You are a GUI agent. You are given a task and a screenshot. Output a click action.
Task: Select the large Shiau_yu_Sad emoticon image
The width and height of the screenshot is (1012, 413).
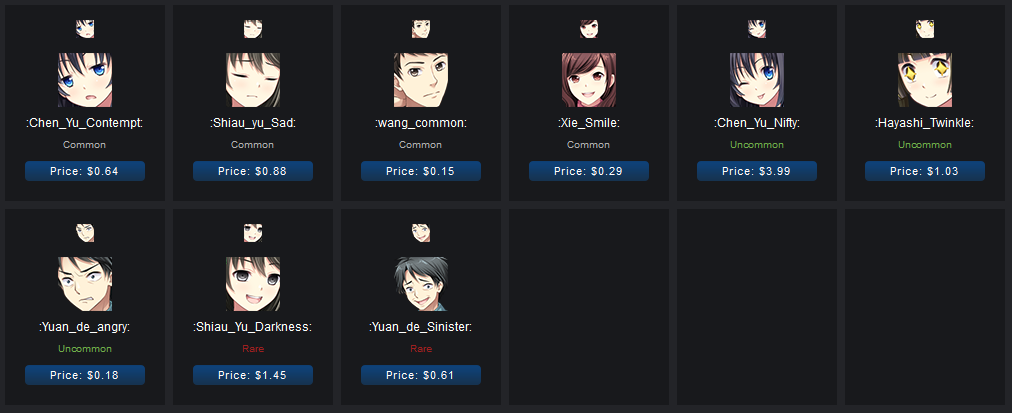point(253,80)
